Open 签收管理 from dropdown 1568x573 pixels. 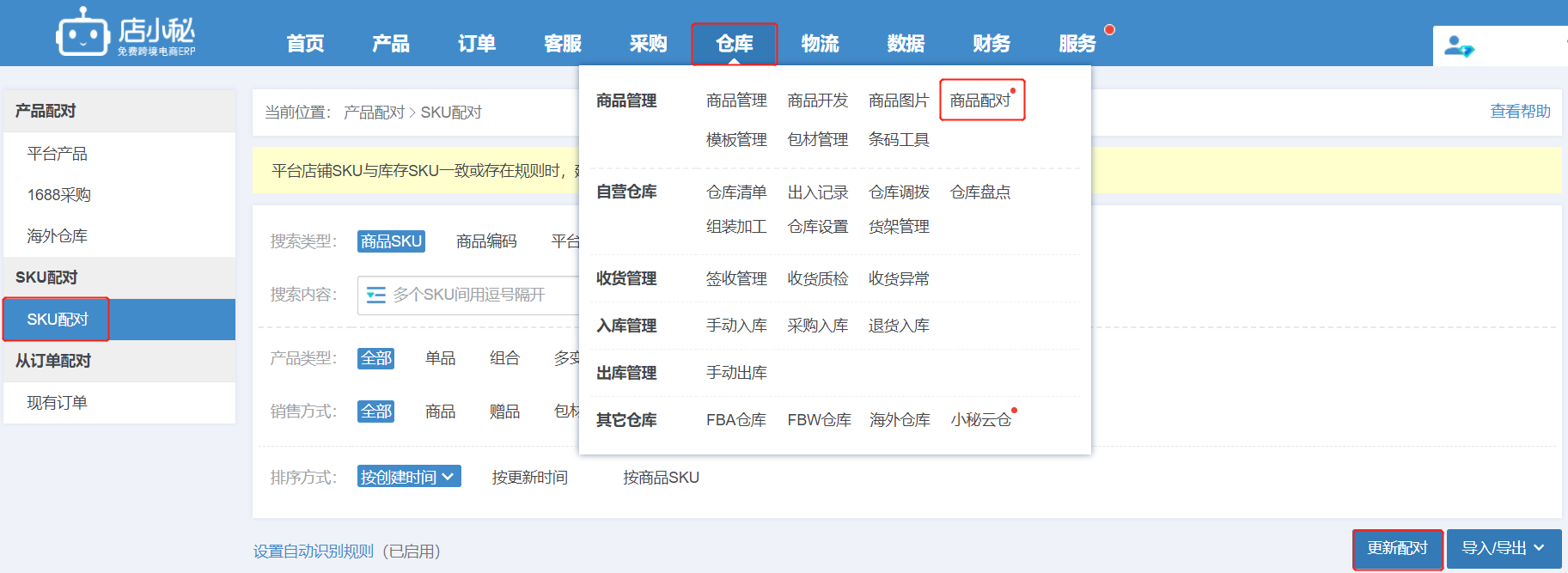[x=736, y=278]
